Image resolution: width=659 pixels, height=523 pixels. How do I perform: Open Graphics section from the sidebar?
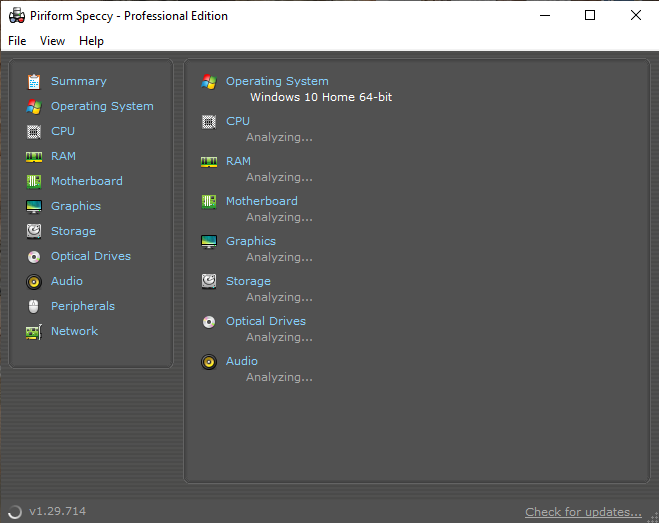point(76,206)
